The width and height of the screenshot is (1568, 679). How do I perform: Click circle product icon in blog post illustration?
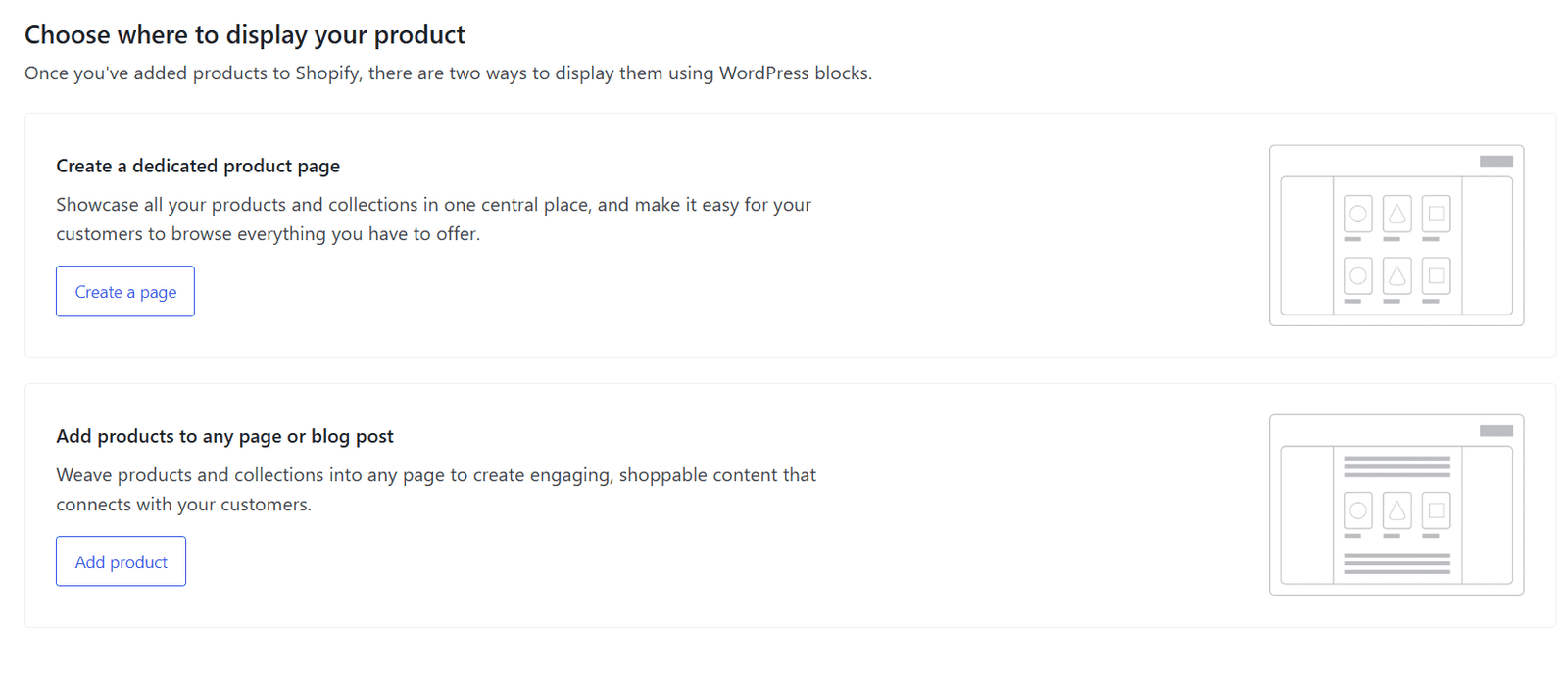(1358, 510)
